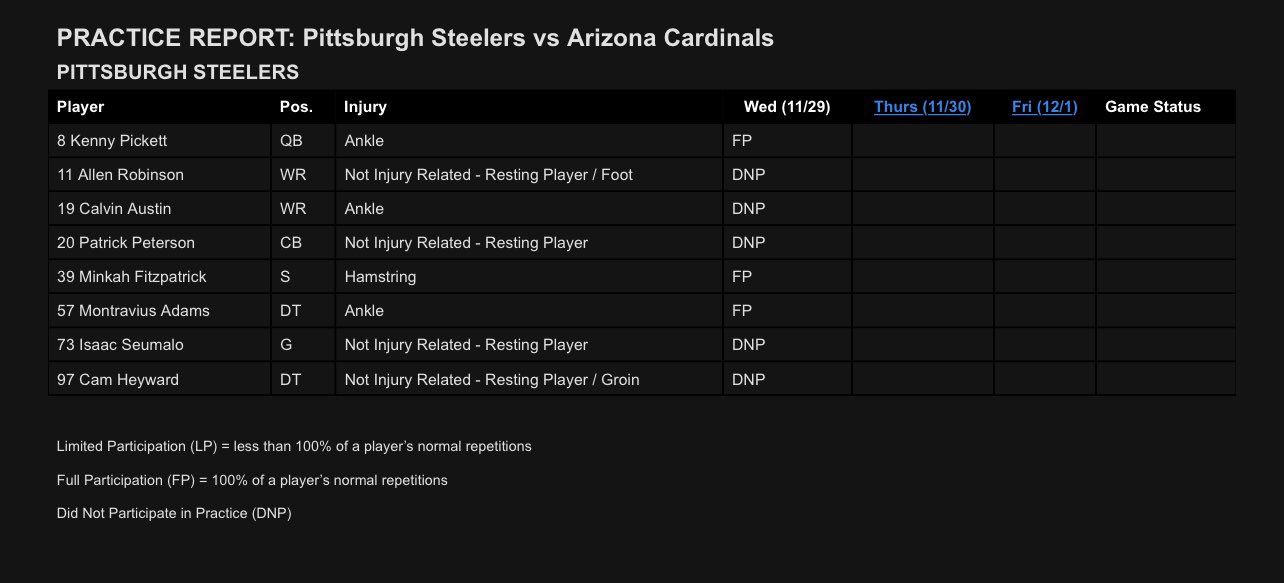Select the Wed (11/29) column header
Image resolution: width=1284 pixels, height=583 pixels.
[x=787, y=107]
